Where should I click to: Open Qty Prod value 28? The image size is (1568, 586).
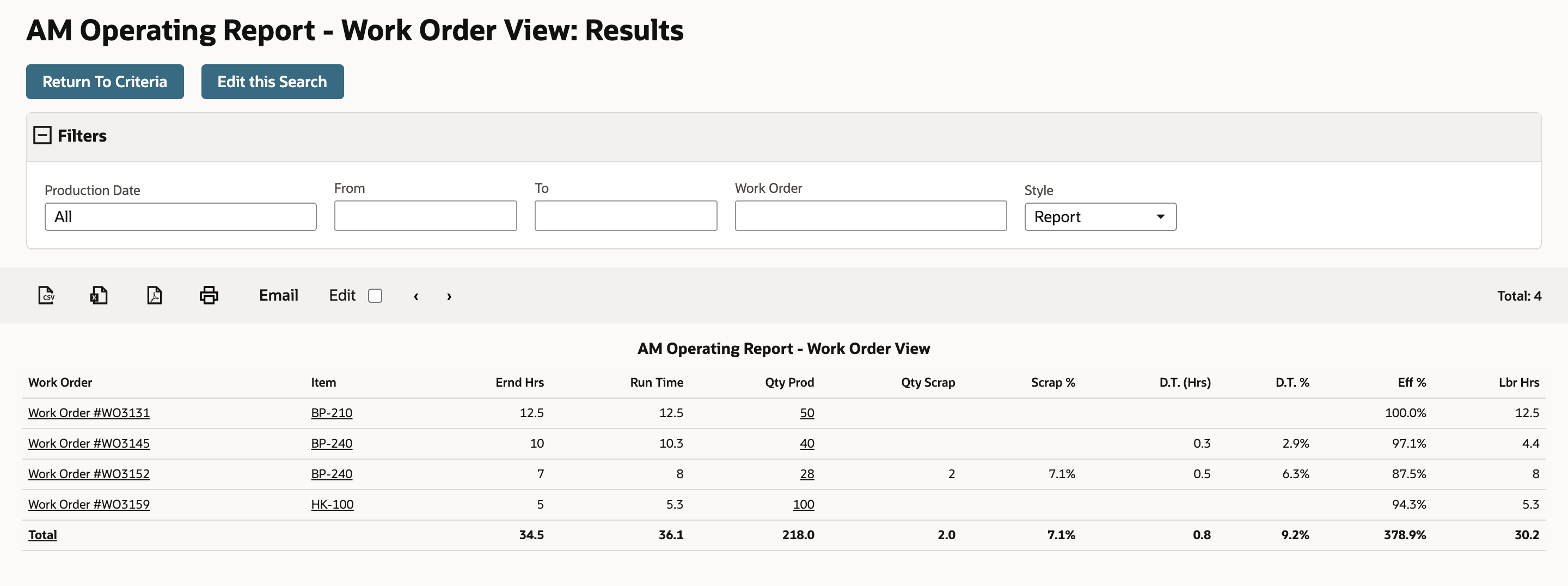click(807, 474)
